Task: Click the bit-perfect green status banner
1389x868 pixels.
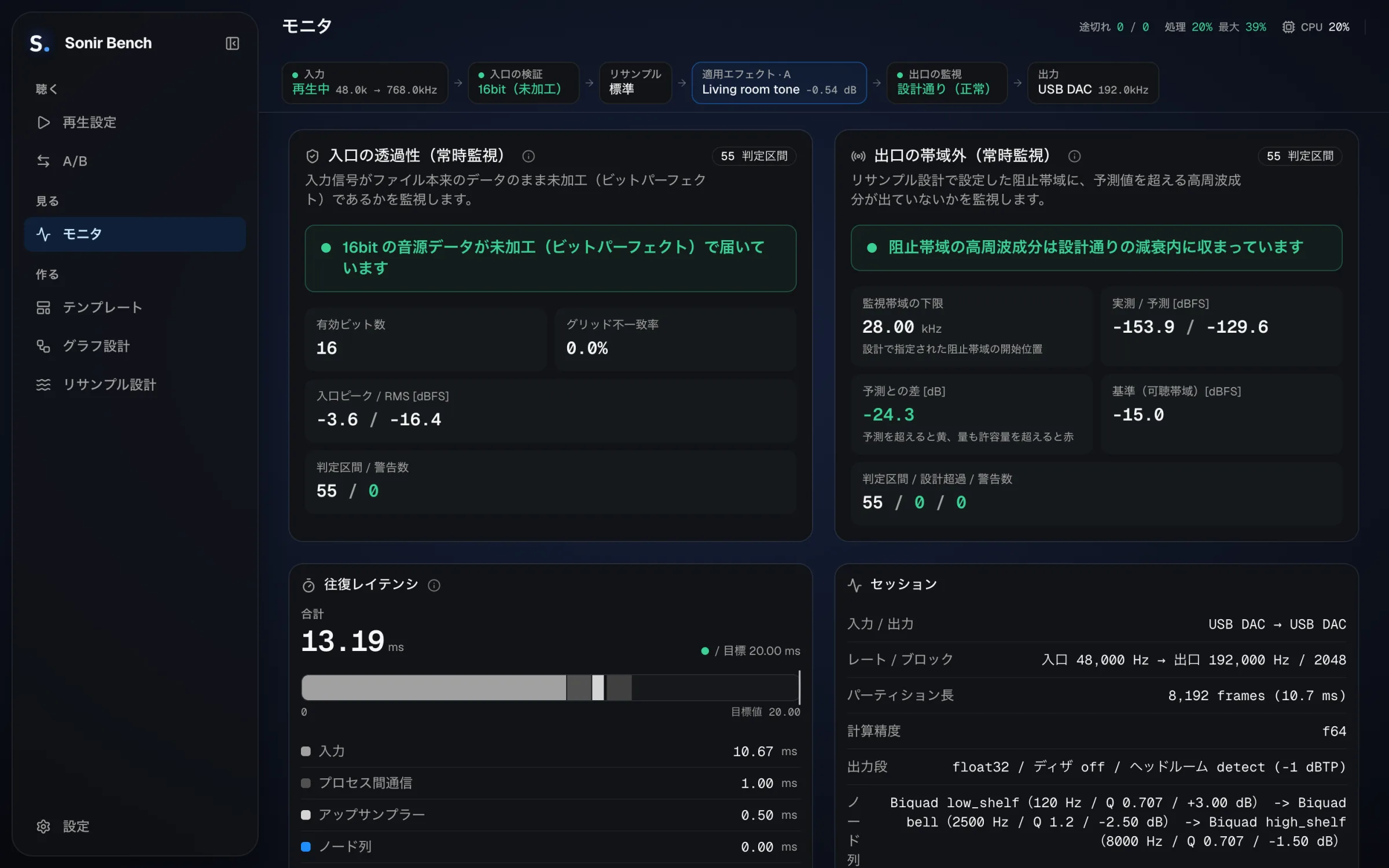Action: (550, 258)
